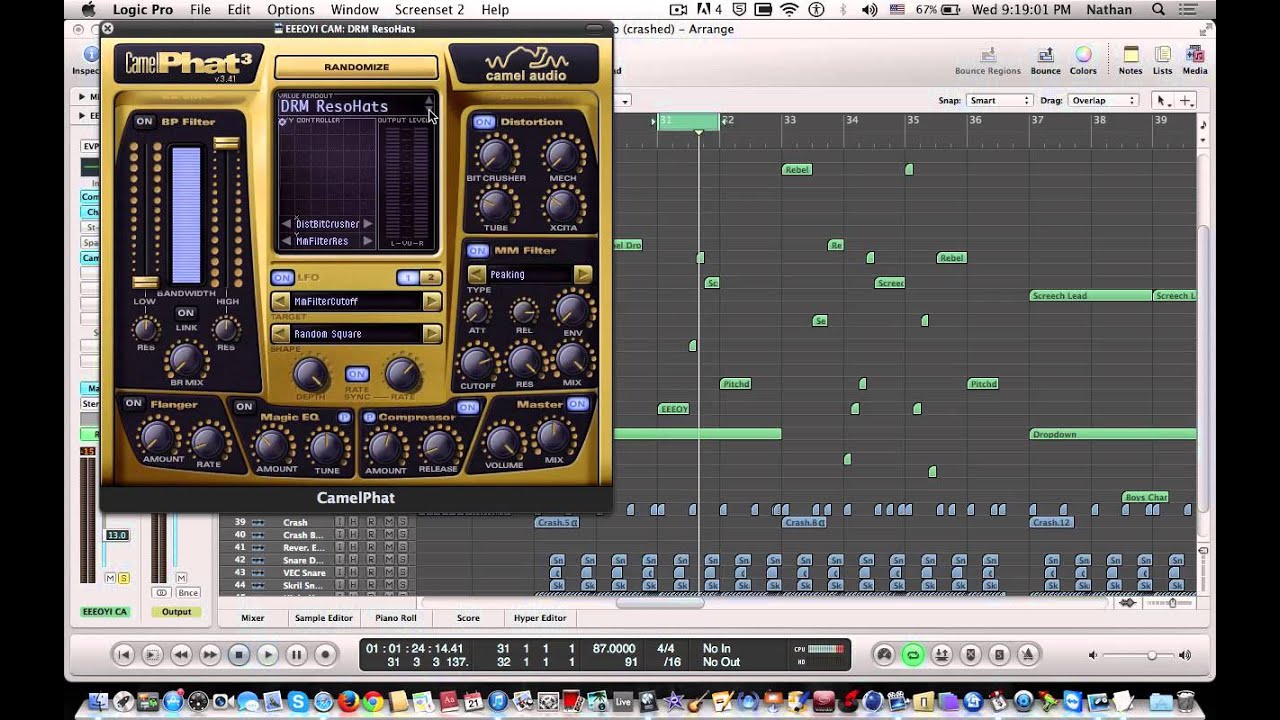This screenshot has width=1280, height=720.
Task: Open the Colors palette in toolbar
Action: [x=1083, y=60]
